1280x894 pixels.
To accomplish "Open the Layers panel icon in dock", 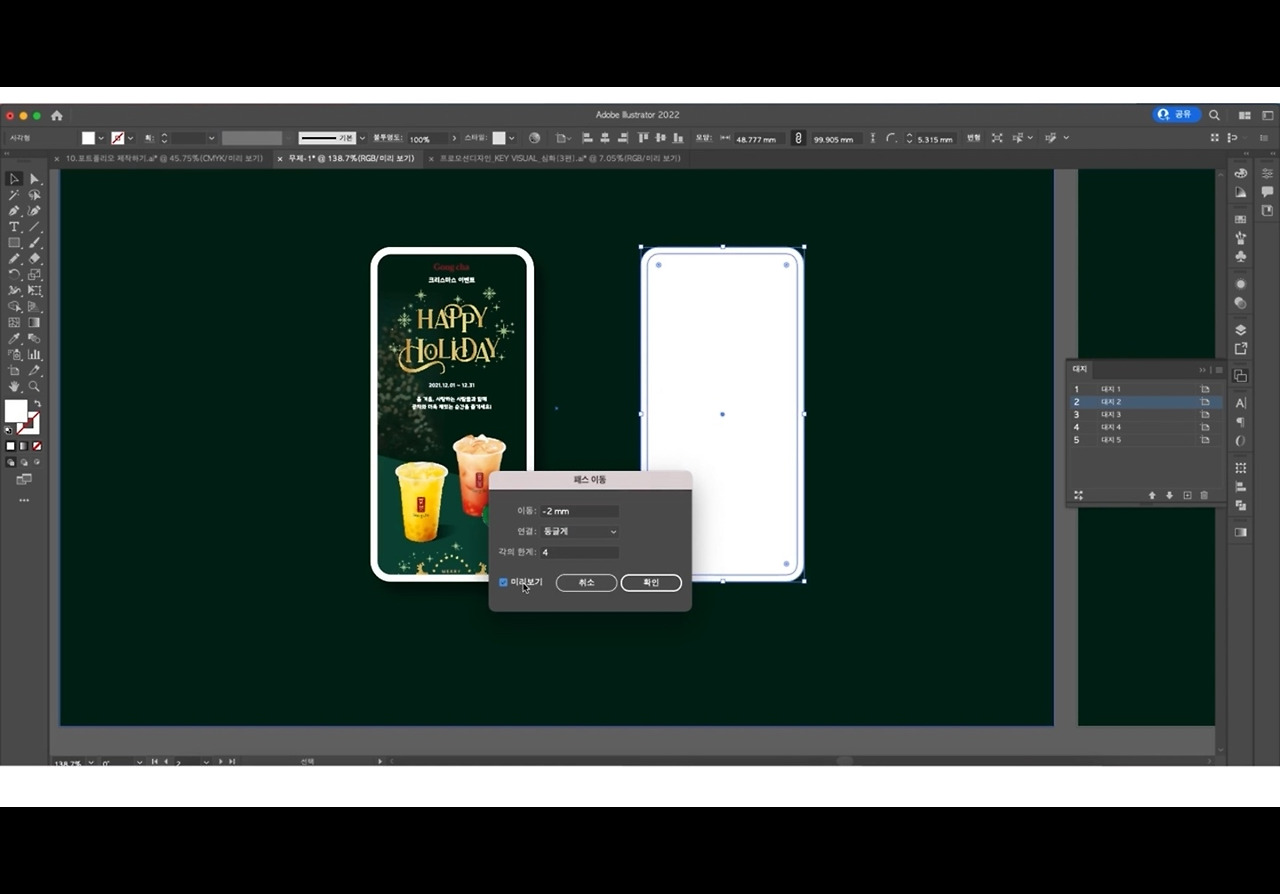I will pos(1241,330).
